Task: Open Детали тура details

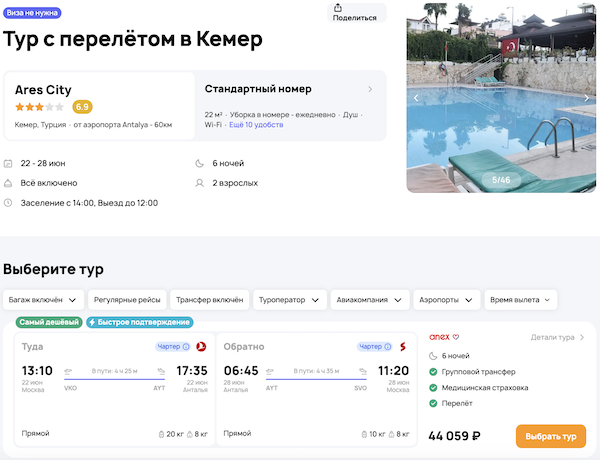Action: click(x=557, y=338)
